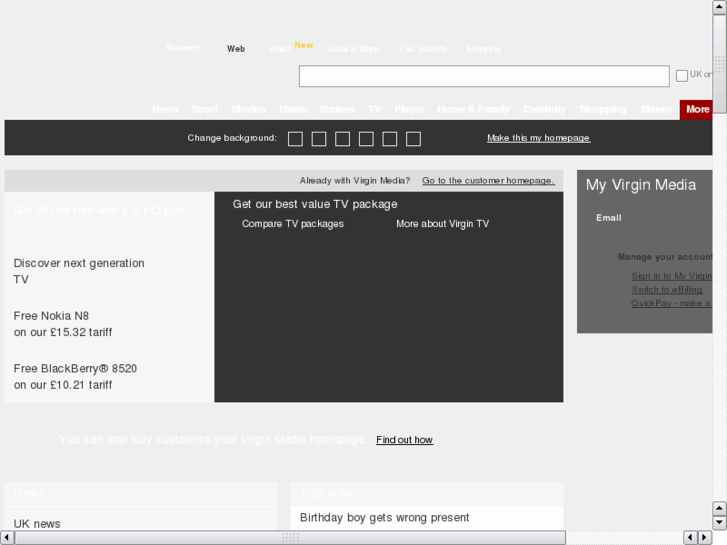727x545 pixels.
Task: Click Compare TV packages
Action: (x=293, y=224)
